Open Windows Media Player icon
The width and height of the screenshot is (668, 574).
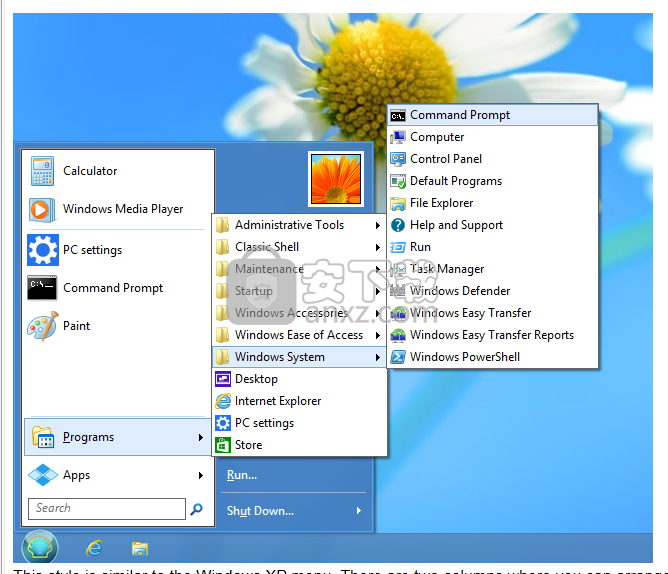pyautogui.click(x=42, y=210)
